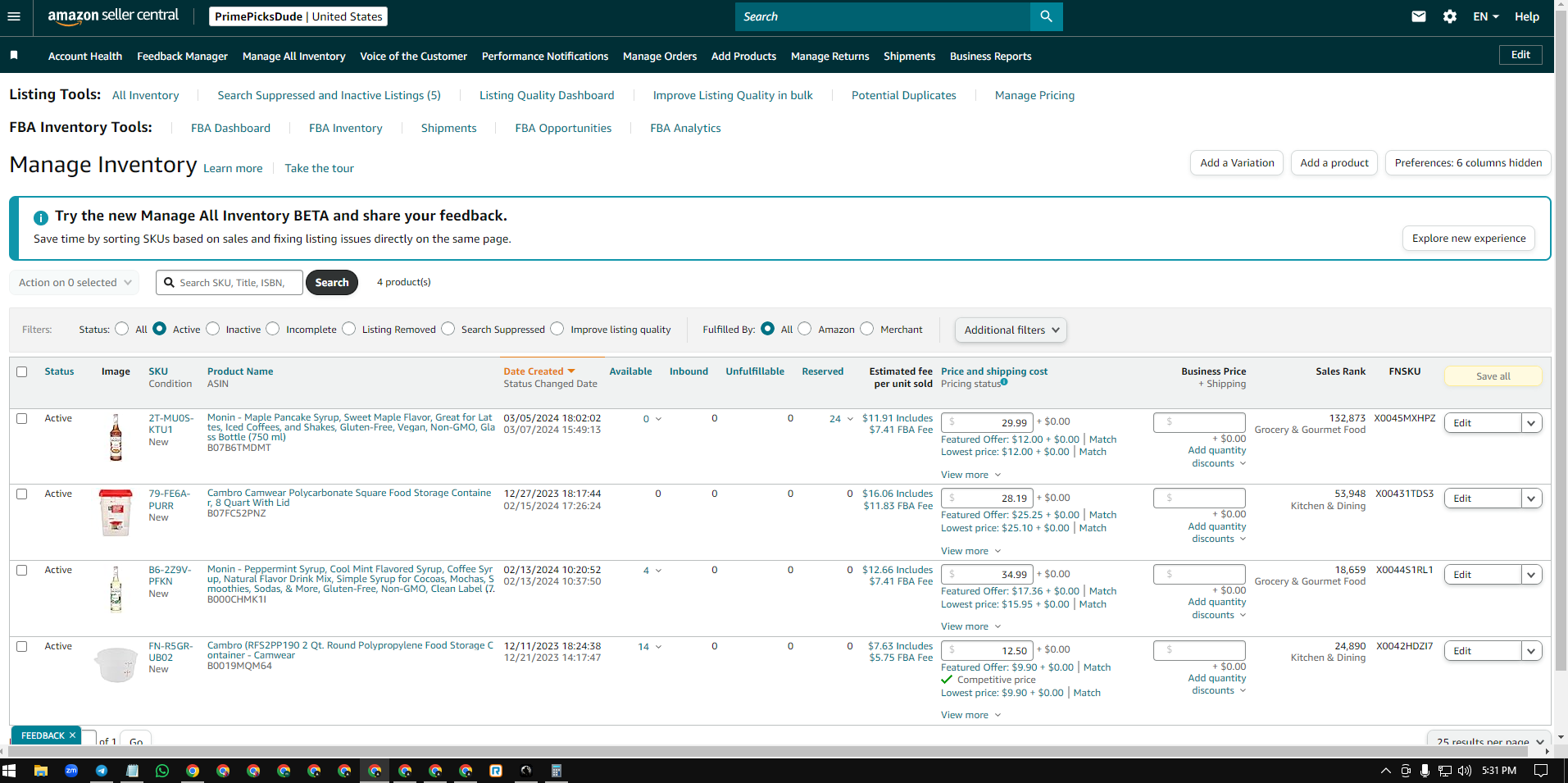Click the price field showing 29.99
This screenshot has height=783, width=1568.
click(987, 422)
